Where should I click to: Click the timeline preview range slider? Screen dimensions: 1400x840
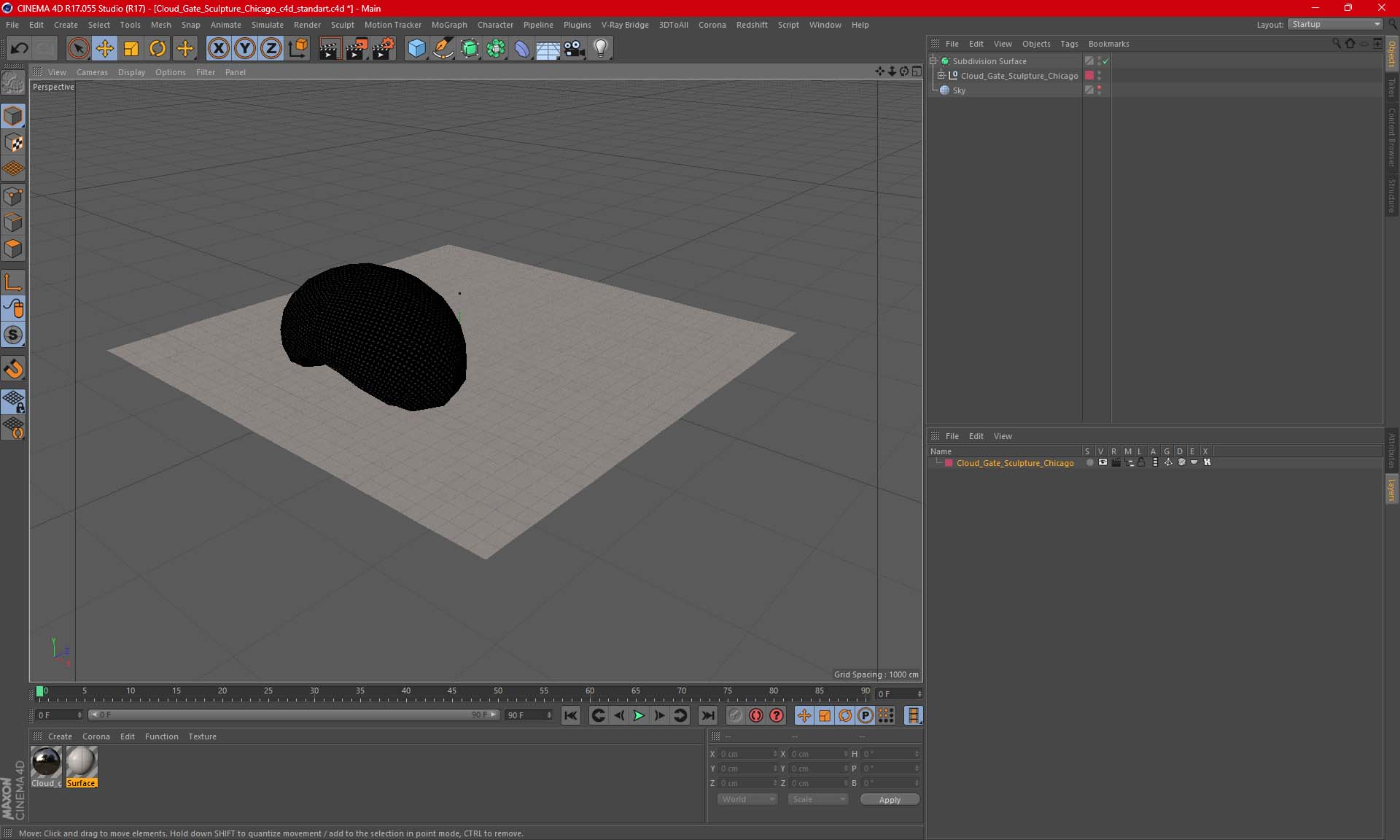(294, 715)
